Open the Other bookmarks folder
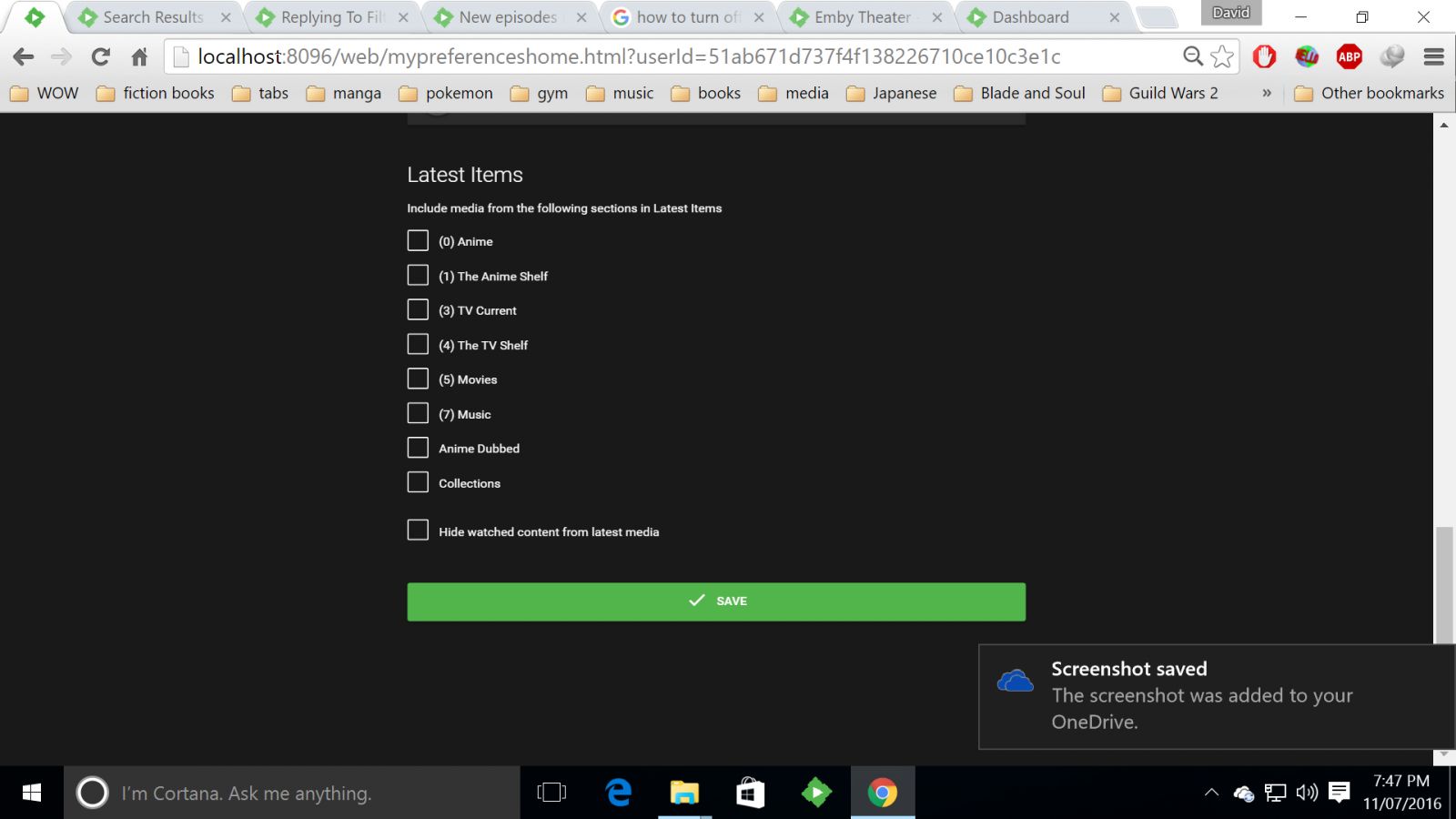 tap(1370, 93)
